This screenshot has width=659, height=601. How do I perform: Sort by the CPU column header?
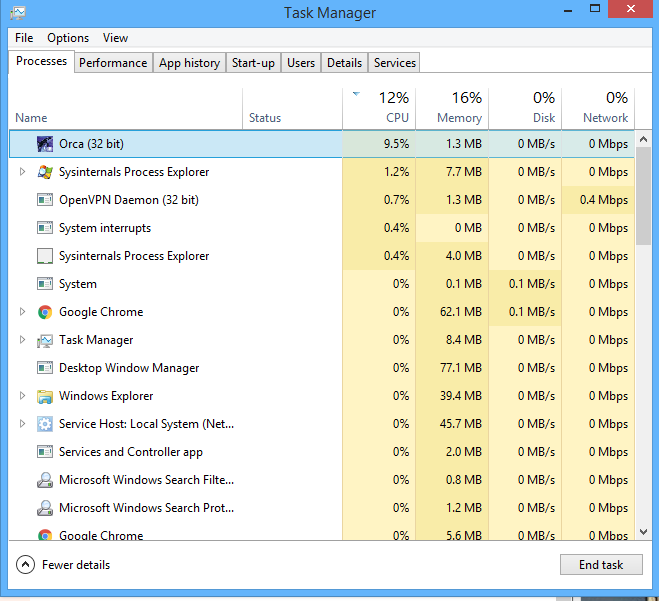click(x=379, y=109)
